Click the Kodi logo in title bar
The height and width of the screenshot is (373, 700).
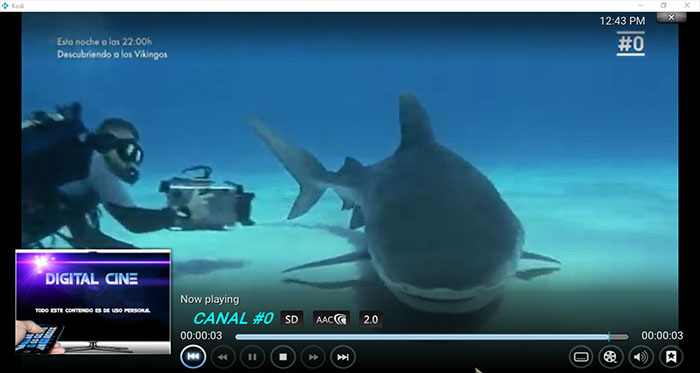coord(5,6)
